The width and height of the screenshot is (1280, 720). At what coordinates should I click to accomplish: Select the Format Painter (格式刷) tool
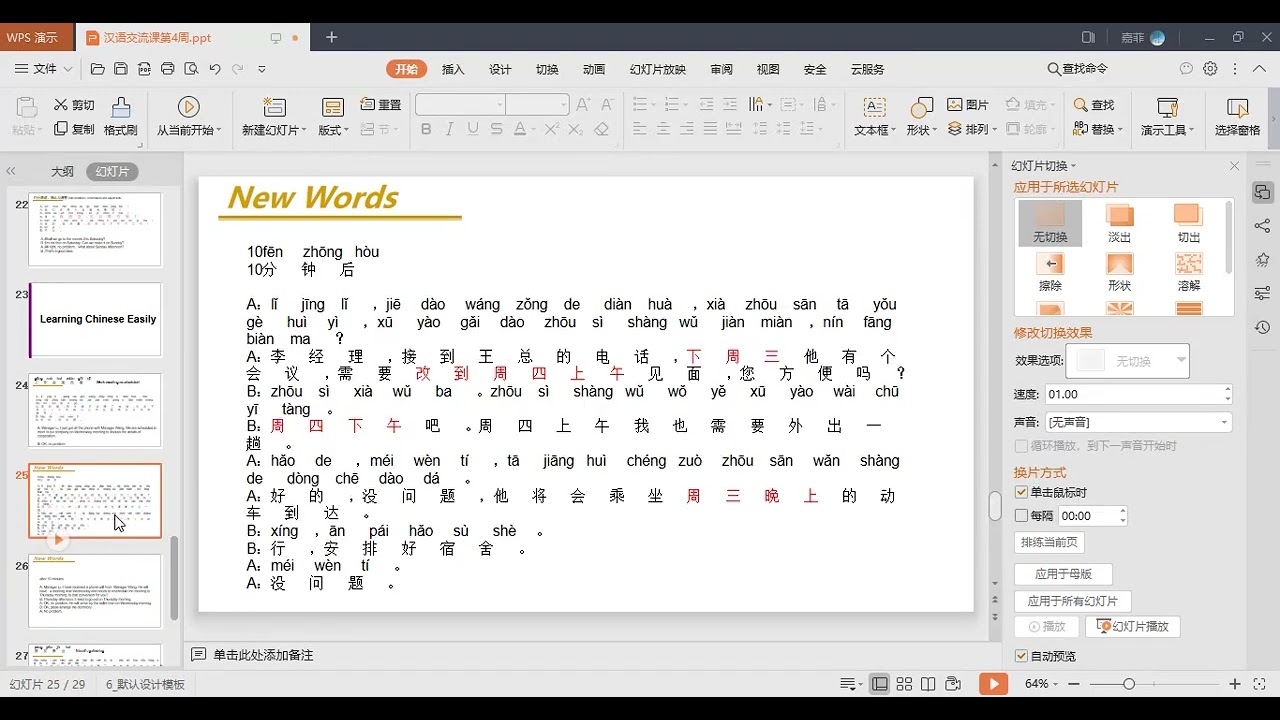tap(121, 117)
